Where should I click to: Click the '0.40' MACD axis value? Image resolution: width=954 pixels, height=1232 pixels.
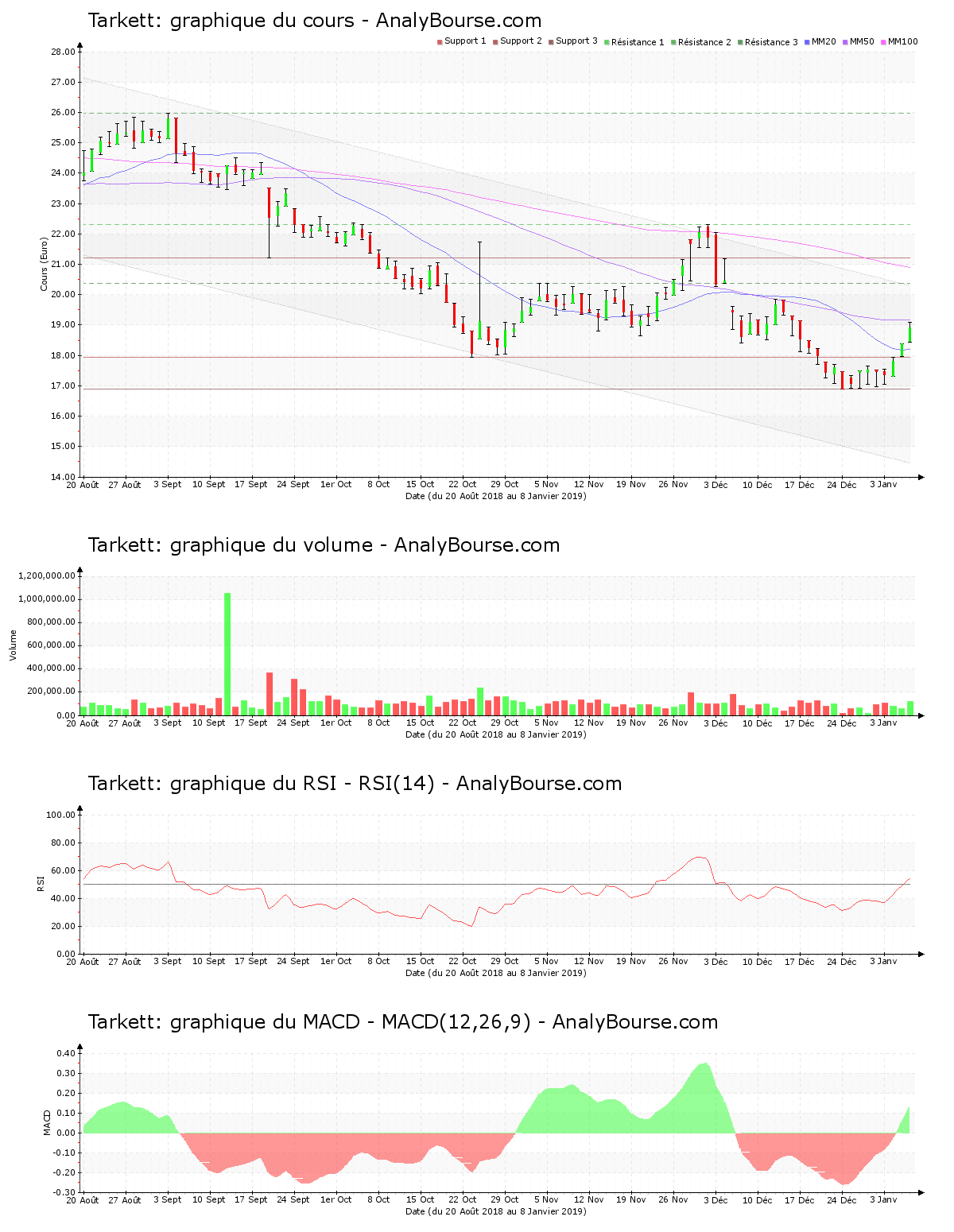point(66,1054)
